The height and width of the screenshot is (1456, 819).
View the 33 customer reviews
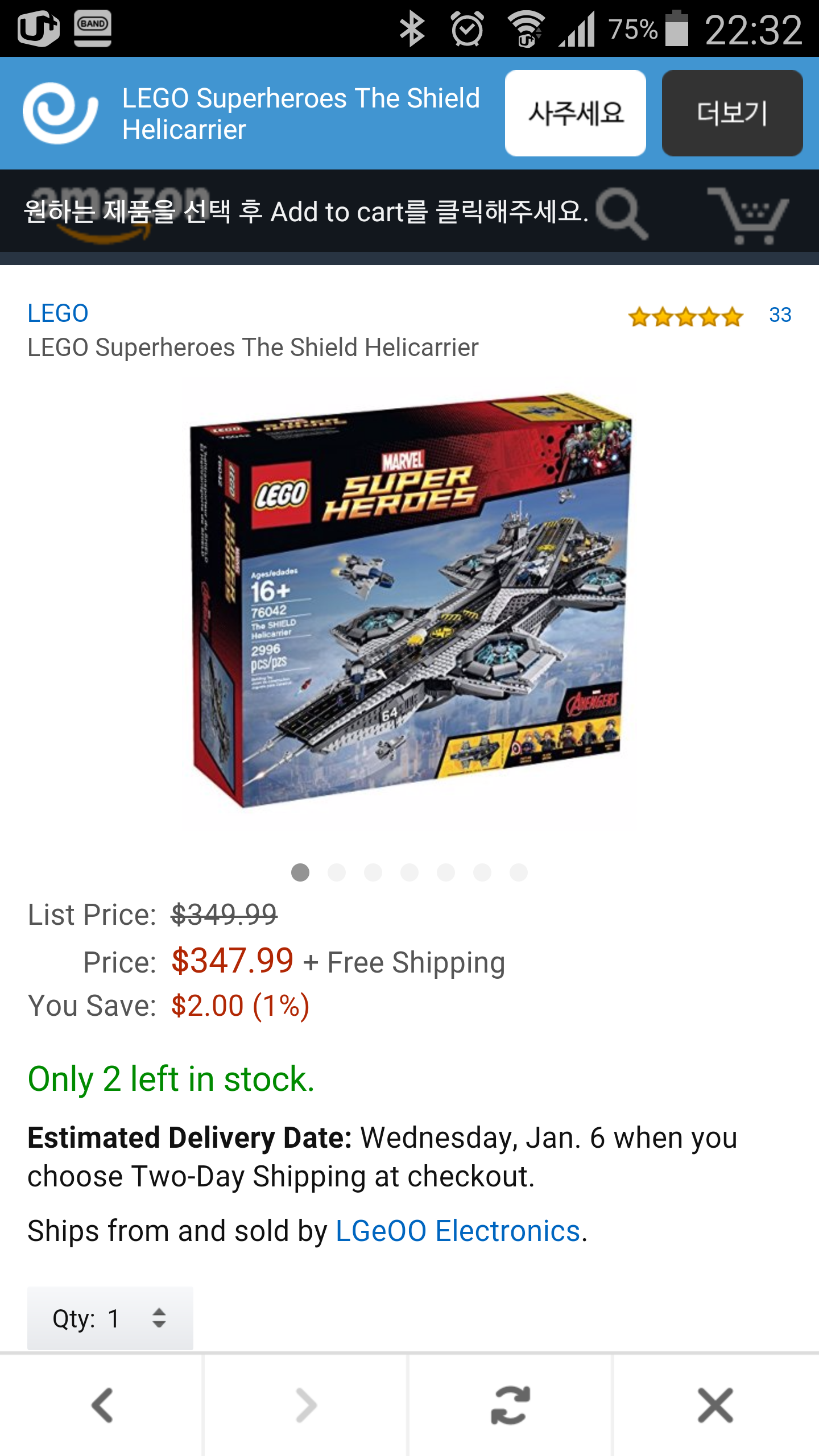(780, 315)
